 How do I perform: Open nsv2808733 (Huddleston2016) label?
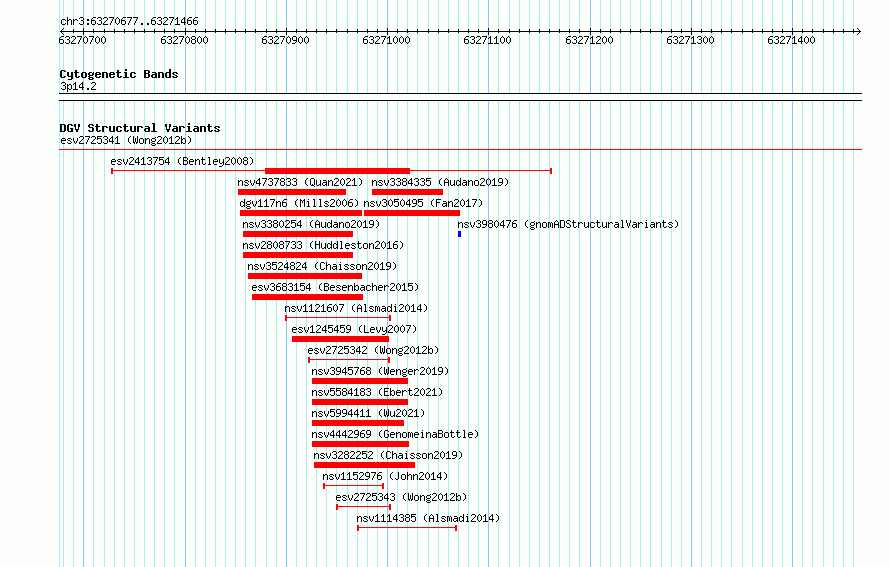pos(323,245)
